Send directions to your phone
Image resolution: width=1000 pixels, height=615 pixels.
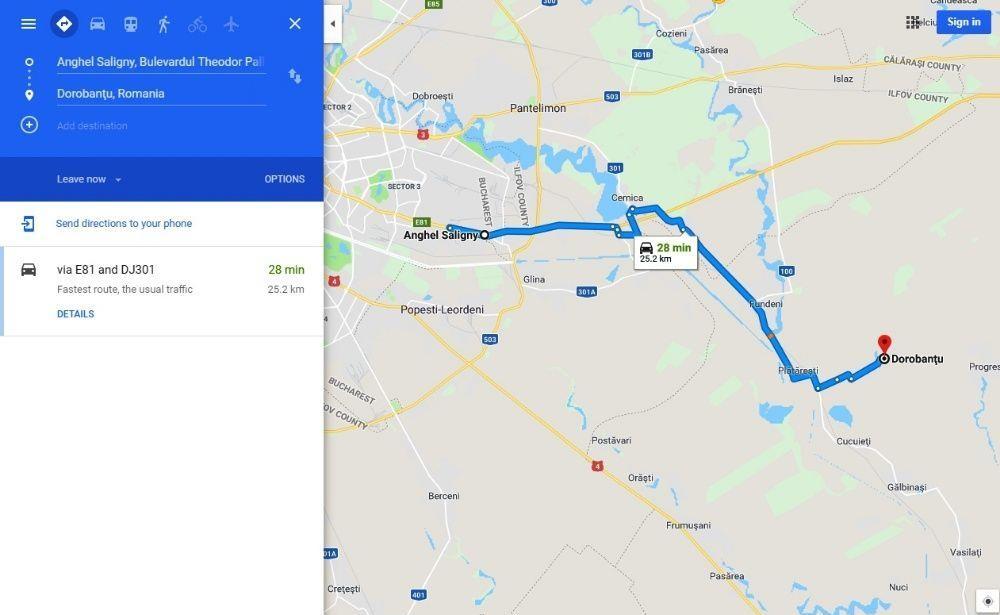pos(124,223)
